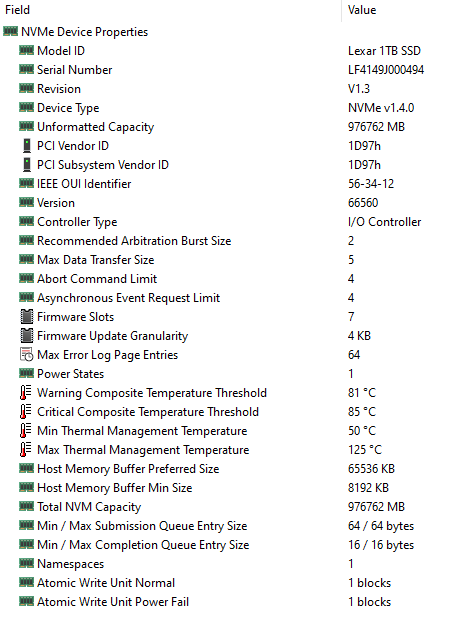This screenshot has width=454, height=619.
Task: Select the Serial Number row
Action: (227, 70)
